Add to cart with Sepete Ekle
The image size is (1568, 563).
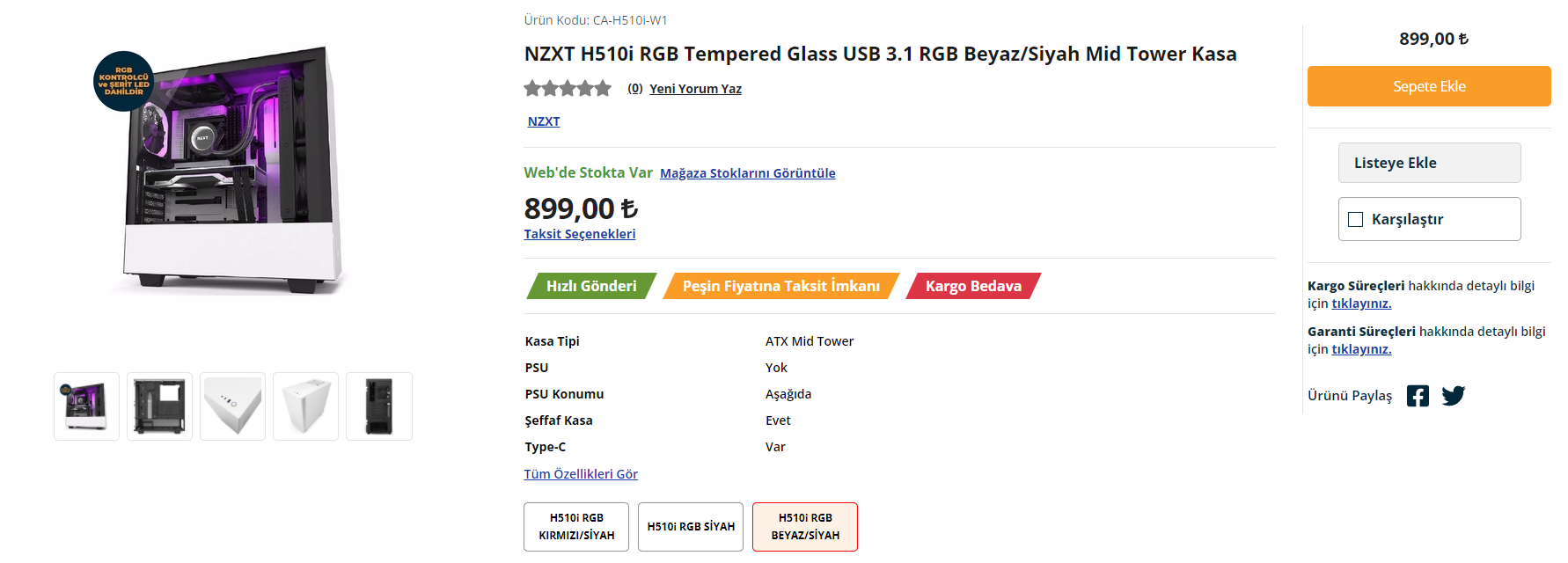pos(1429,86)
